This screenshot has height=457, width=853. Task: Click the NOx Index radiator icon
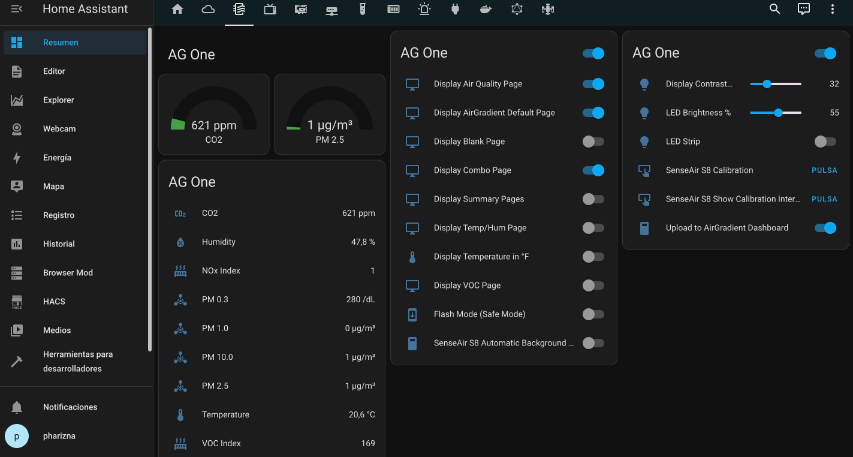point(180,271)
